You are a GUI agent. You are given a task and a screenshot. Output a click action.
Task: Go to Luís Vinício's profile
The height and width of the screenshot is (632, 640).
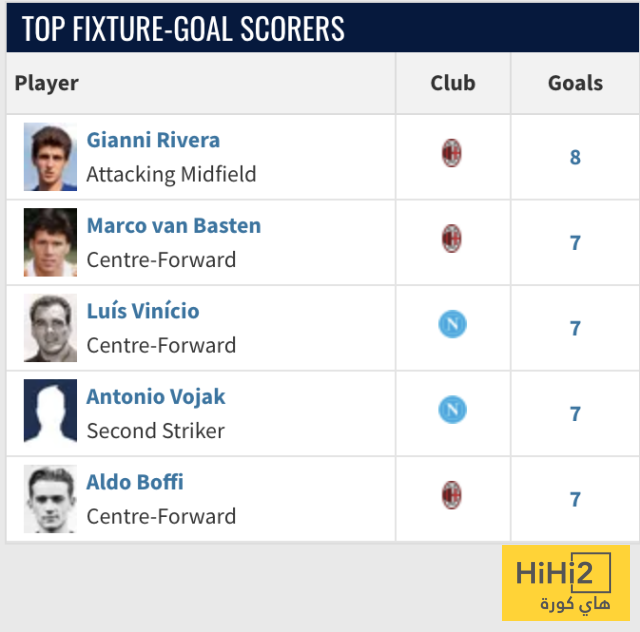coord(142,311)
